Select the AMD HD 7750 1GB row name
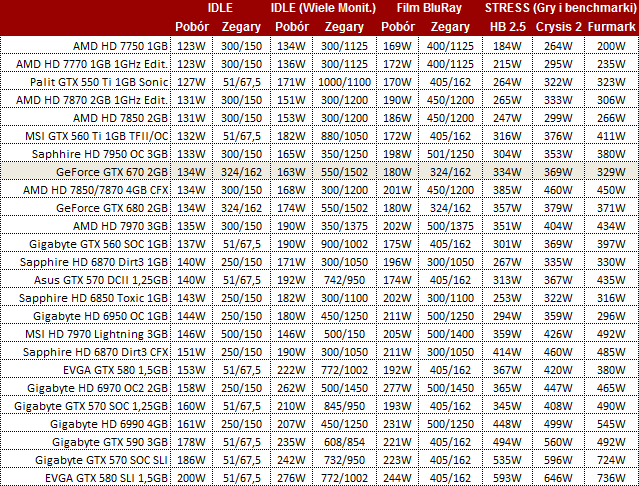This screenshot has height=486, width=639. point(120,45)
